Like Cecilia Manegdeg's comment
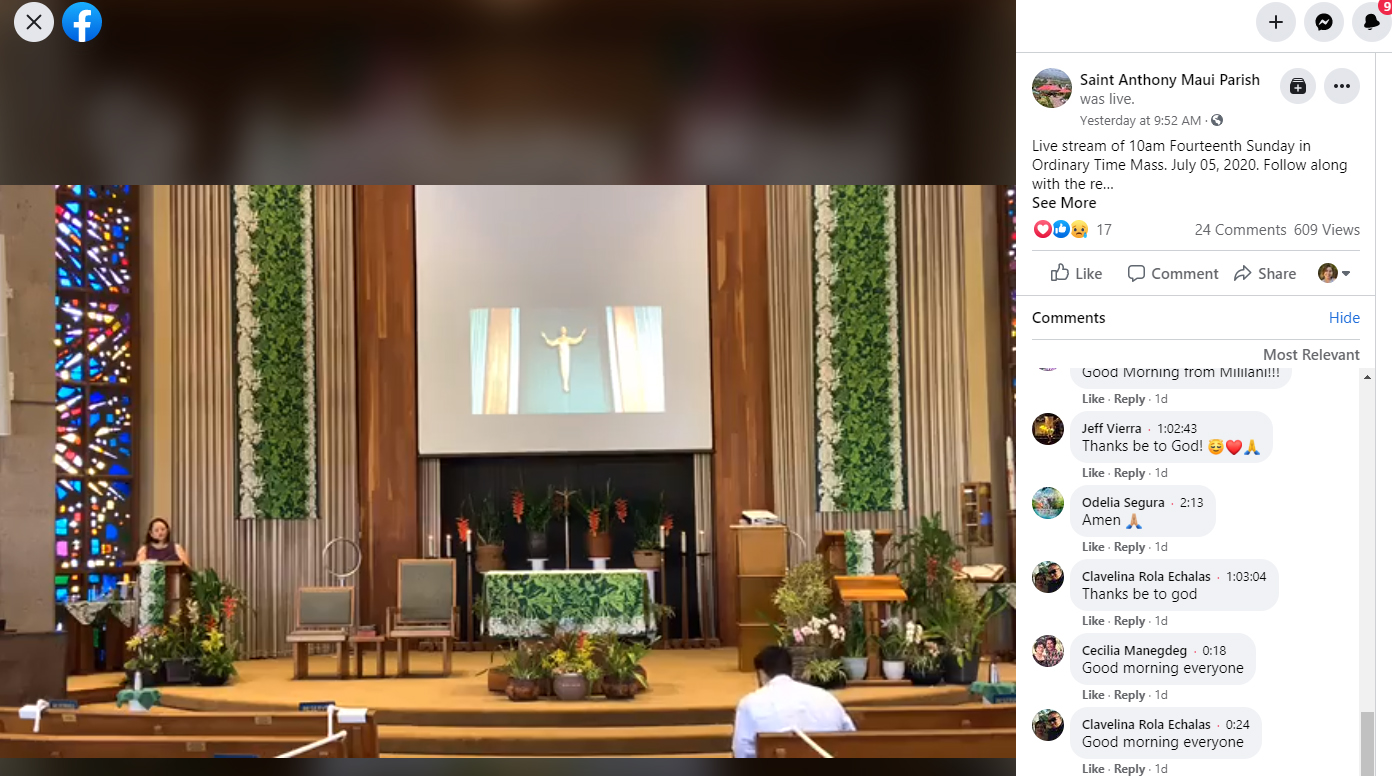The height and width of the screenshot is (776, 1392). pos(1093,695)
